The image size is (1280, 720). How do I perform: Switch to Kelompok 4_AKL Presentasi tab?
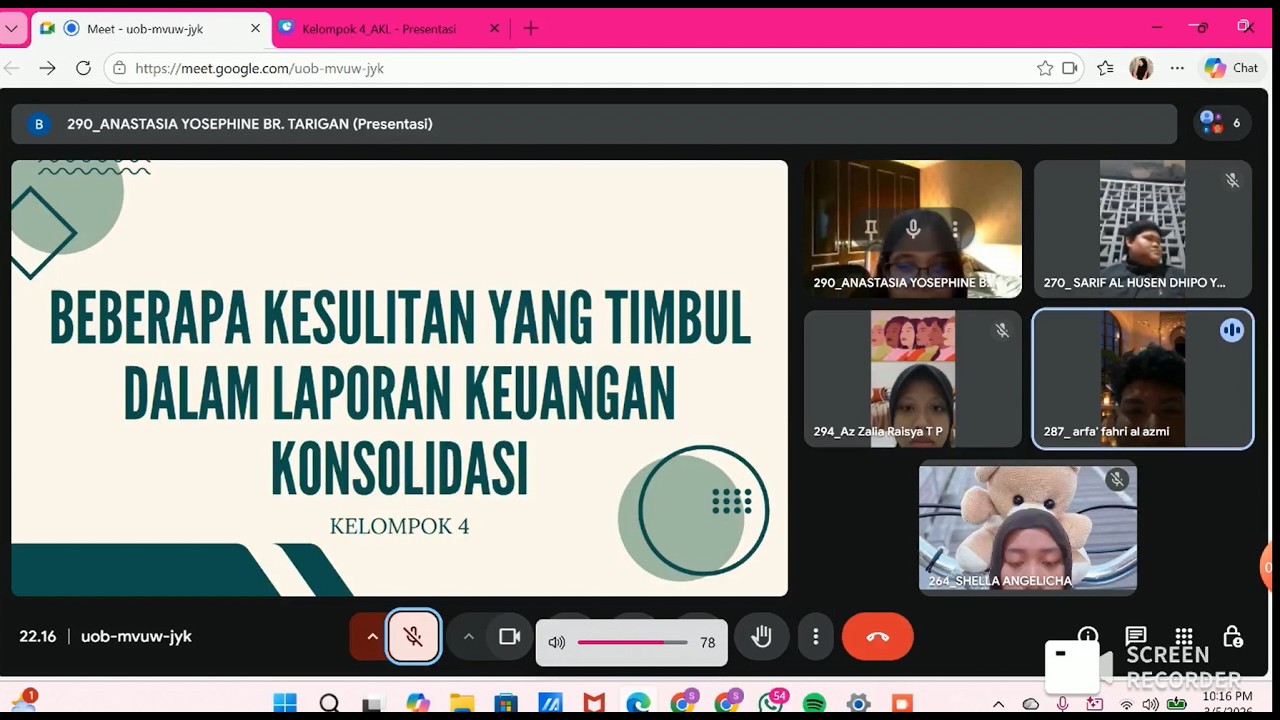click(x=380, y=28)
